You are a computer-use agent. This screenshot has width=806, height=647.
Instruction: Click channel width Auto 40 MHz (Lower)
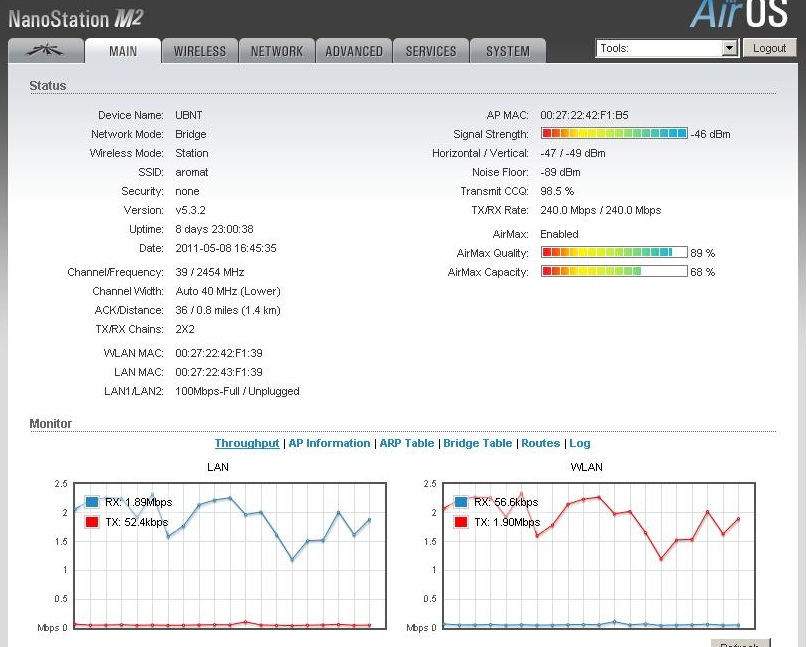[228, 291]
